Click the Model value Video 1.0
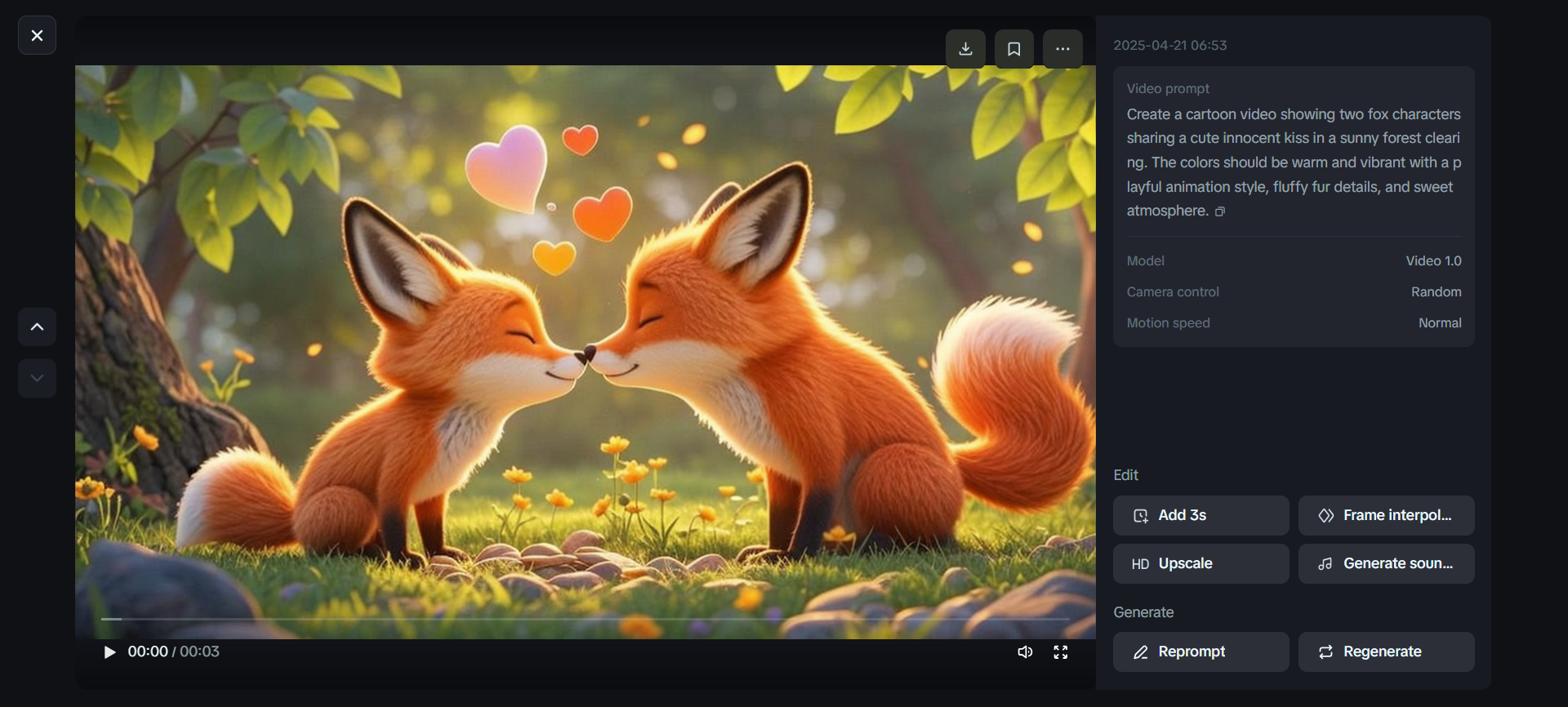Image resolution: width=1568 pixels, height=707 pixels. click(1433, 261)
